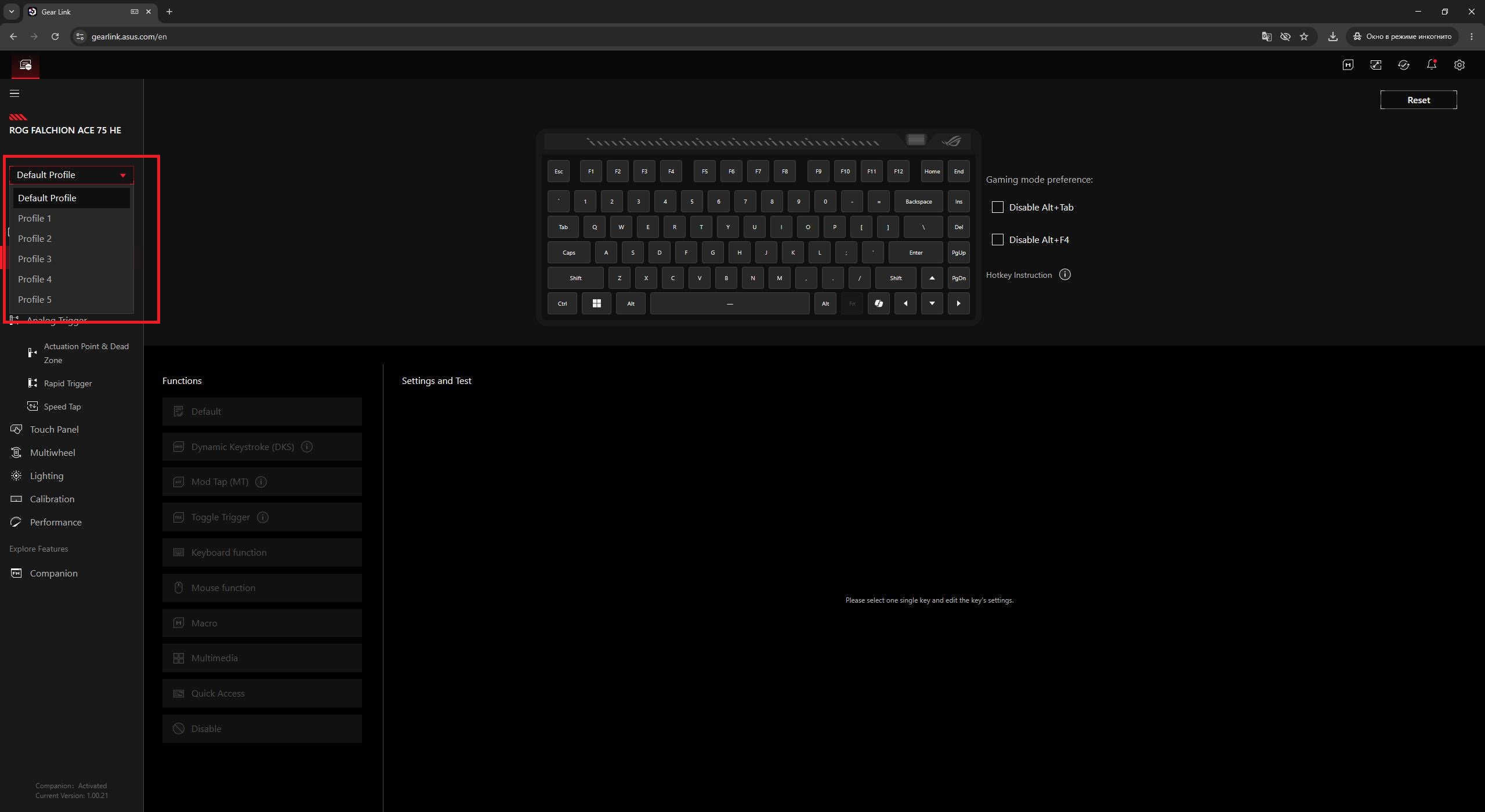Show info for Dynamic Keystroke (DKS)

(307, 447)
